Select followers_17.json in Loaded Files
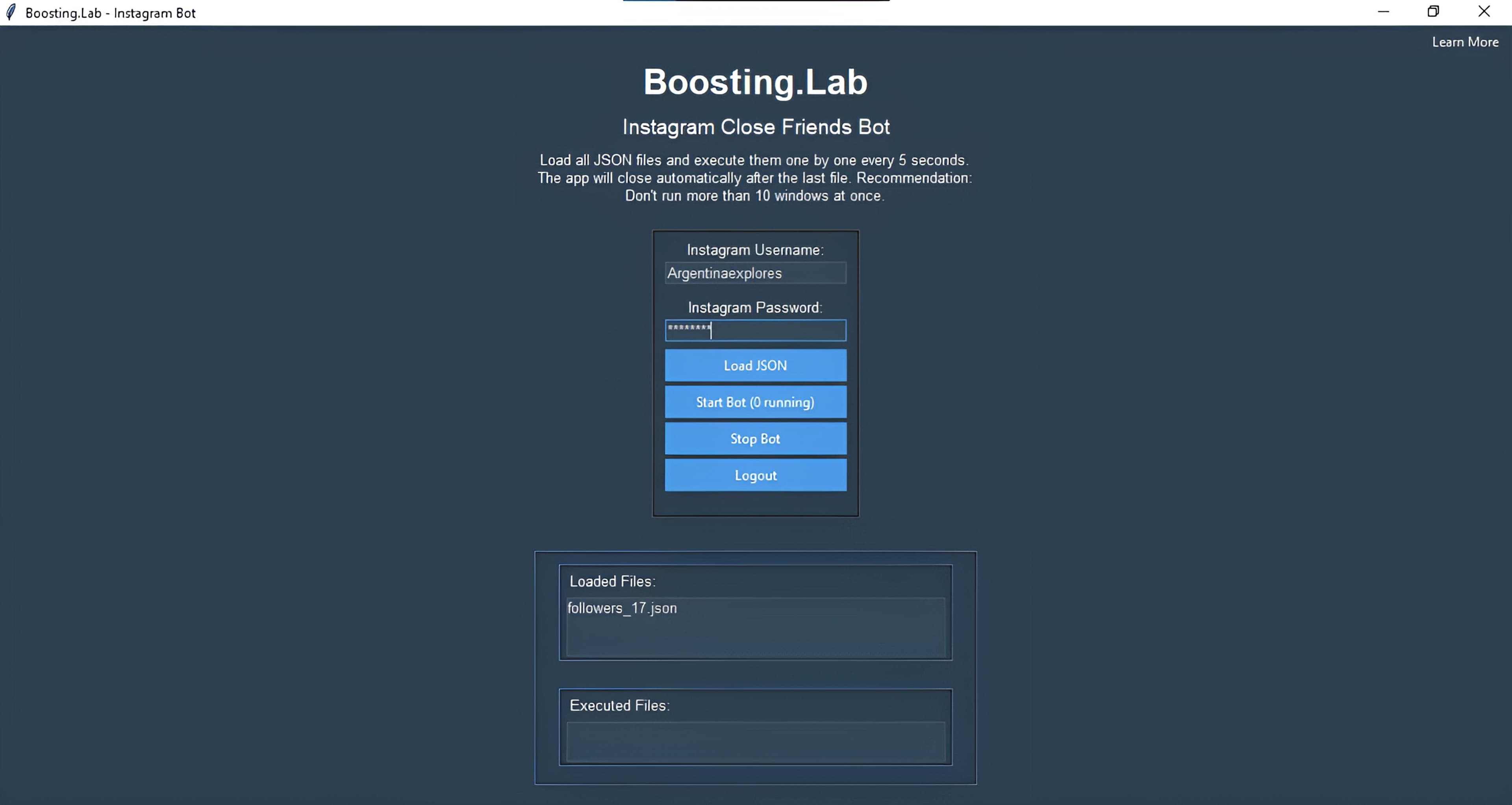The height and width of the screenshot is (805, 1512). pos(622,608)
